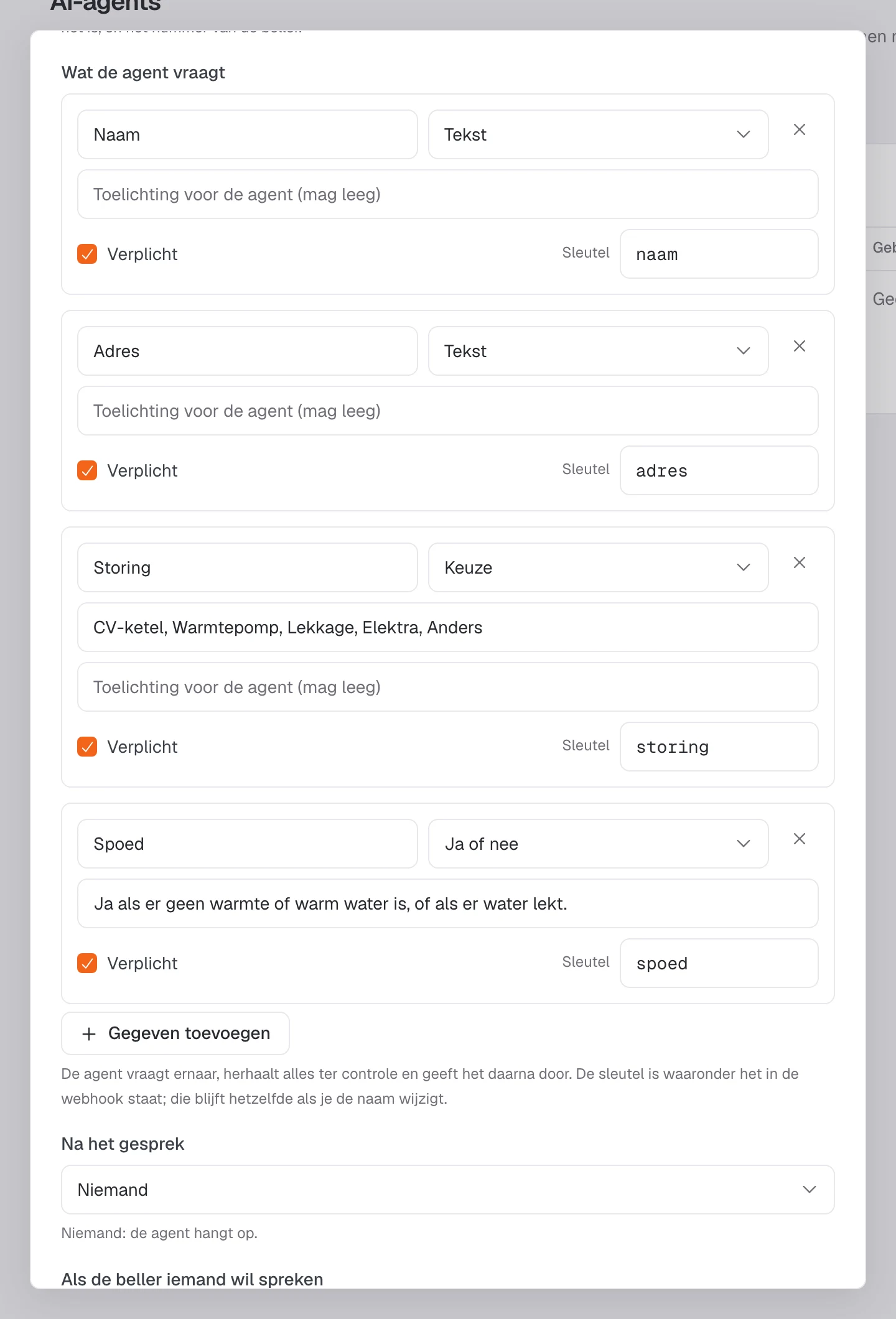Toggle Verplicht checkbox for the Storing field
This screenshot has height=1319, width=896.
click(x=87, y=747)
